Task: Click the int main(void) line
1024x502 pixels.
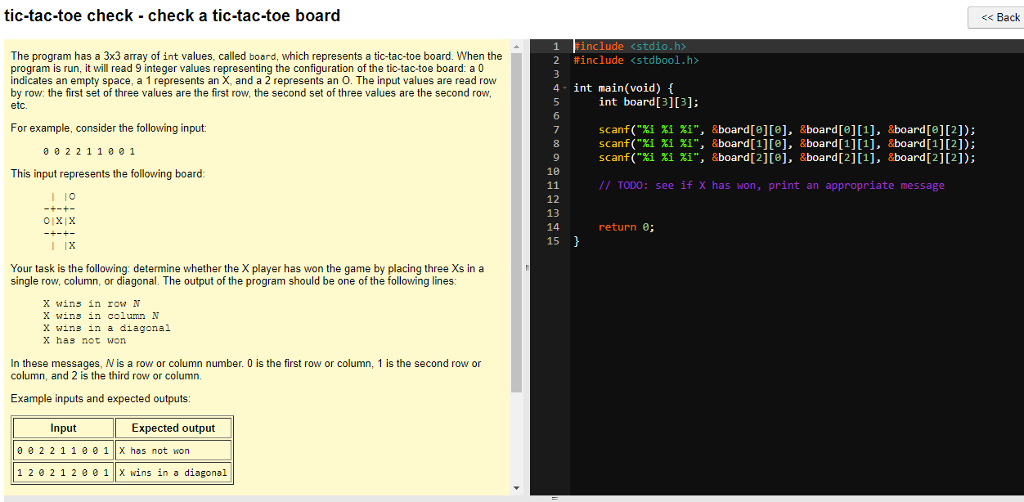Action: [624, 88]
